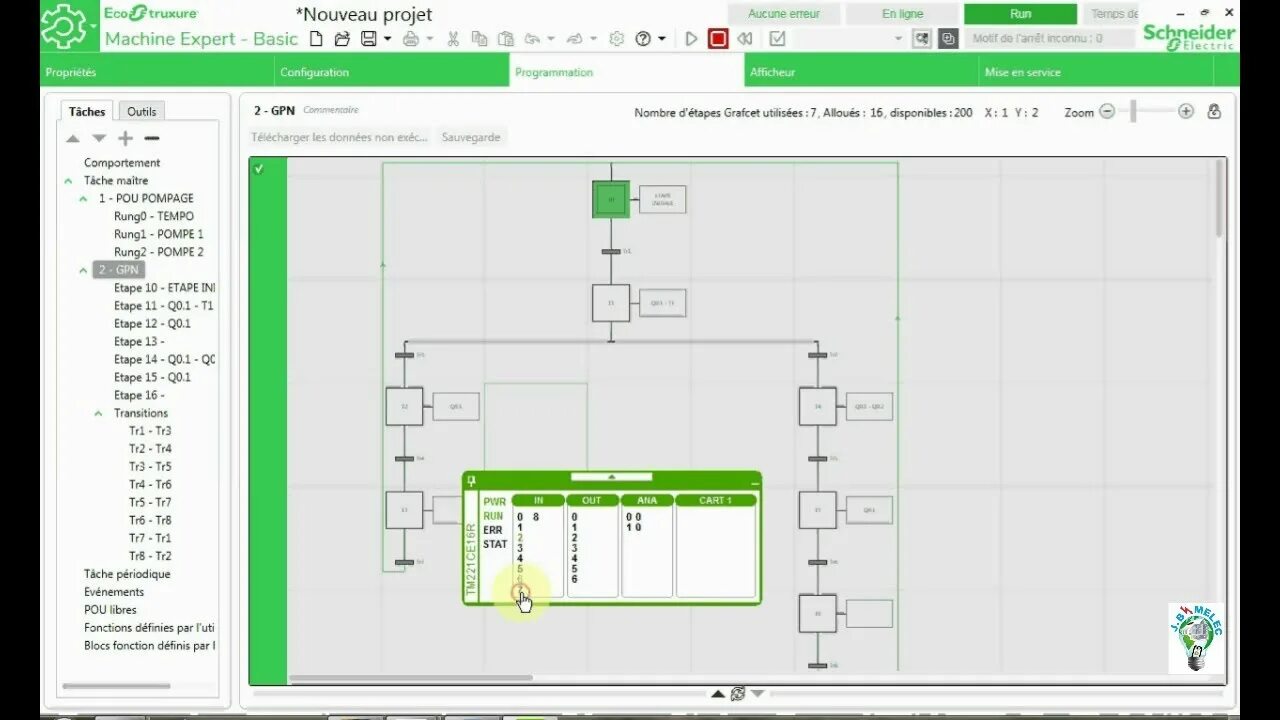The width and height of the screenshot is (1280, 720).
Task: Open the settings gear in the toolbar
Action: [617, 38]
